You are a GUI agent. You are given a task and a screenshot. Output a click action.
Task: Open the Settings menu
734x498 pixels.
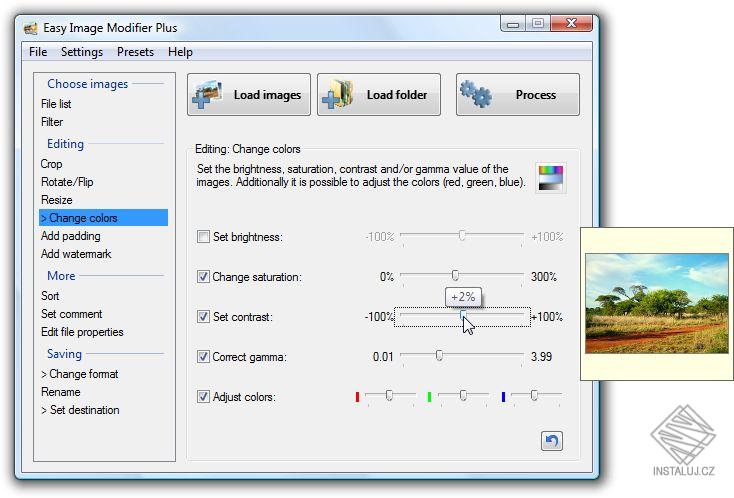pyautogui.click(x=82, y=52)
